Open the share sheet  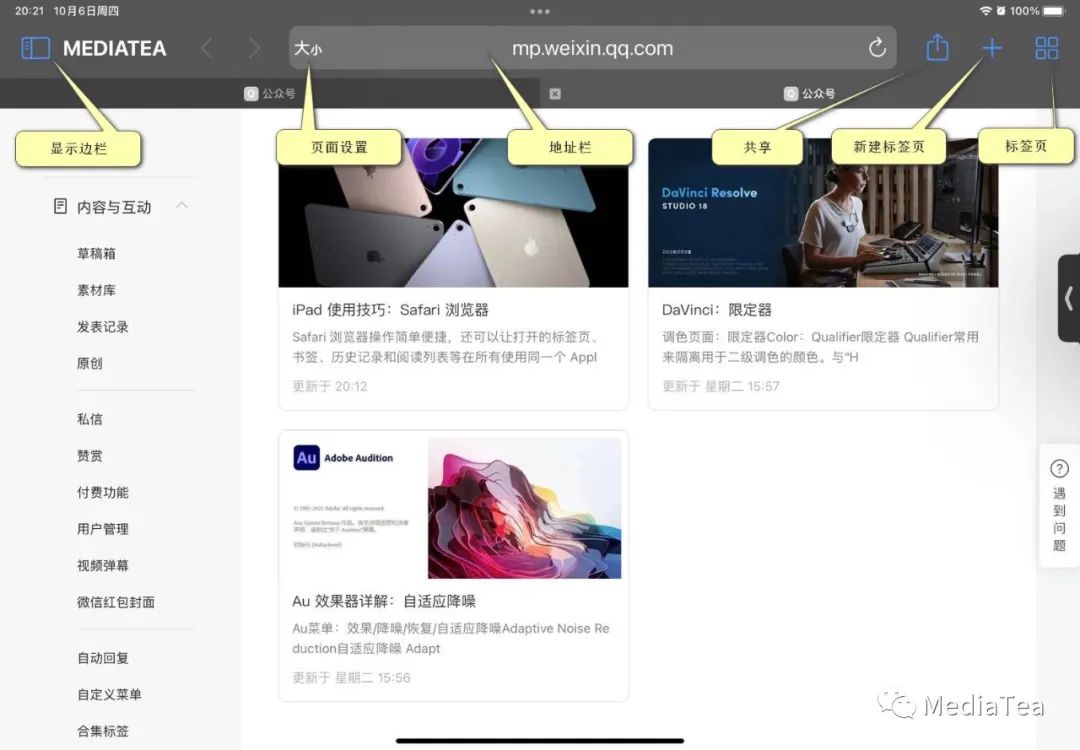pyautogui.click(x=937, y=48)
